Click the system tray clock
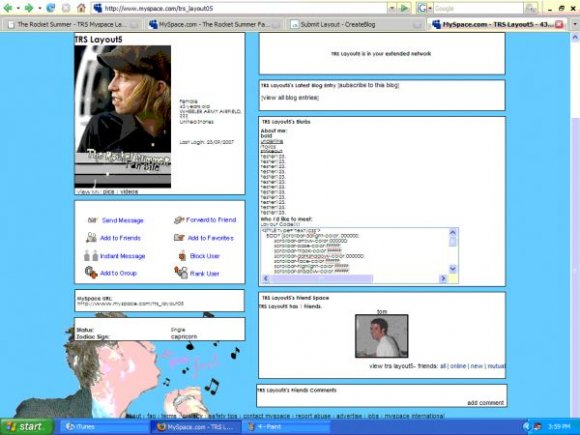The width and height of the screenshot is (580, 435). [x=559, y=427]
